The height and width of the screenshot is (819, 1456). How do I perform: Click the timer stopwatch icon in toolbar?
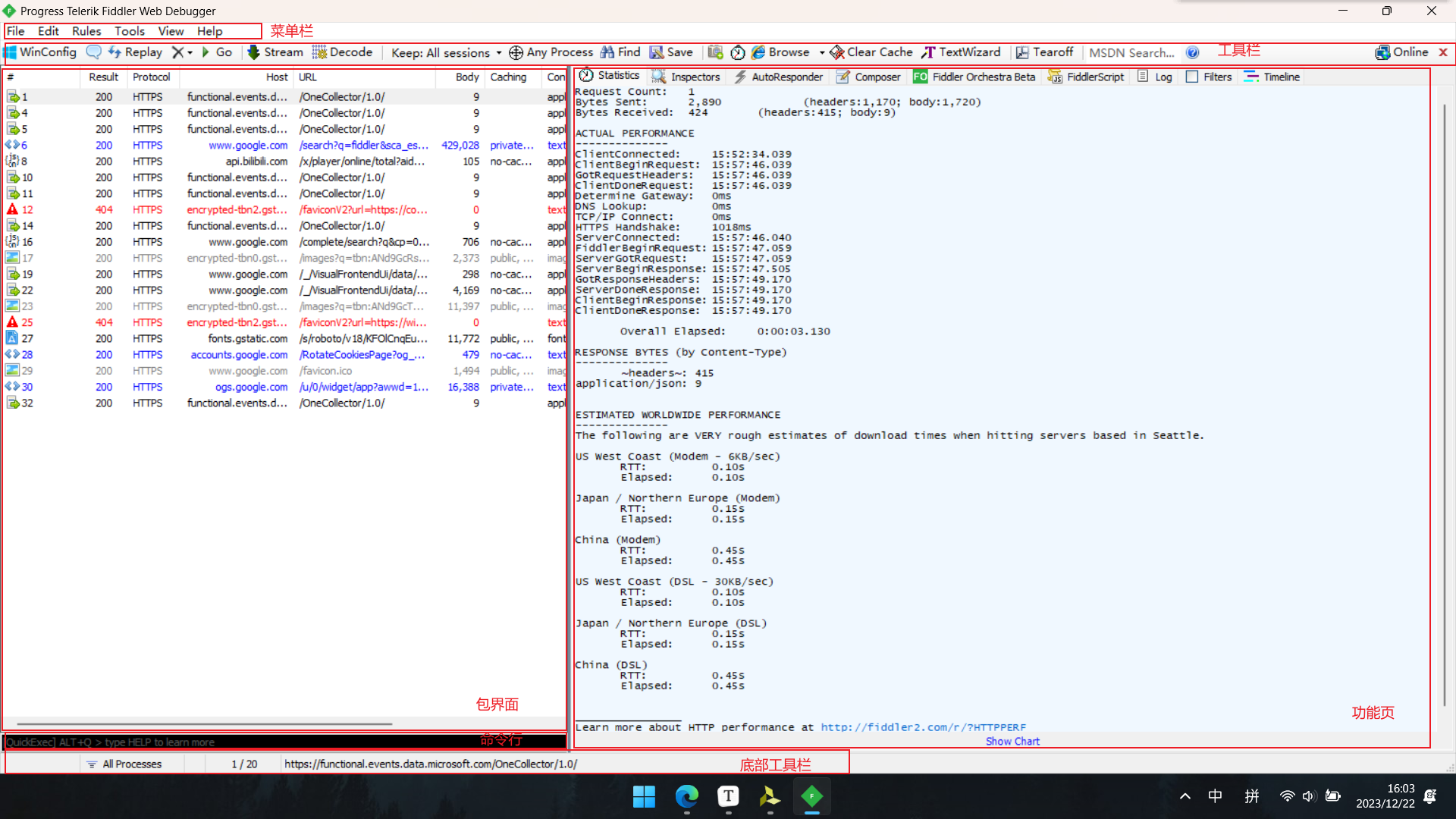[x=738, y=52]
